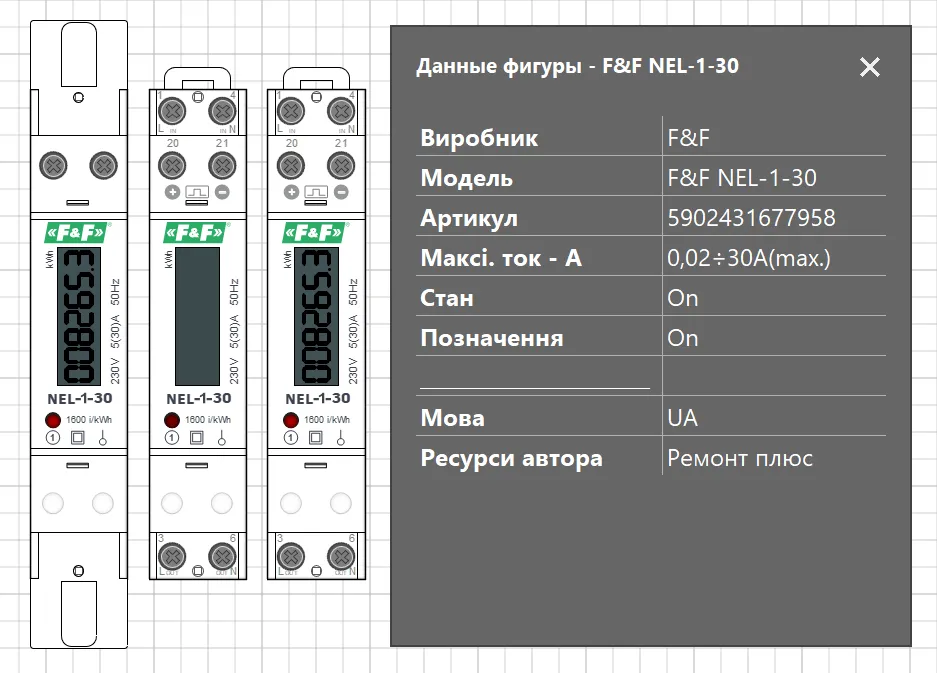Click the 'Позначення' label cell
The height and width of the screenshot is (673, 937).
pos(539,338)
